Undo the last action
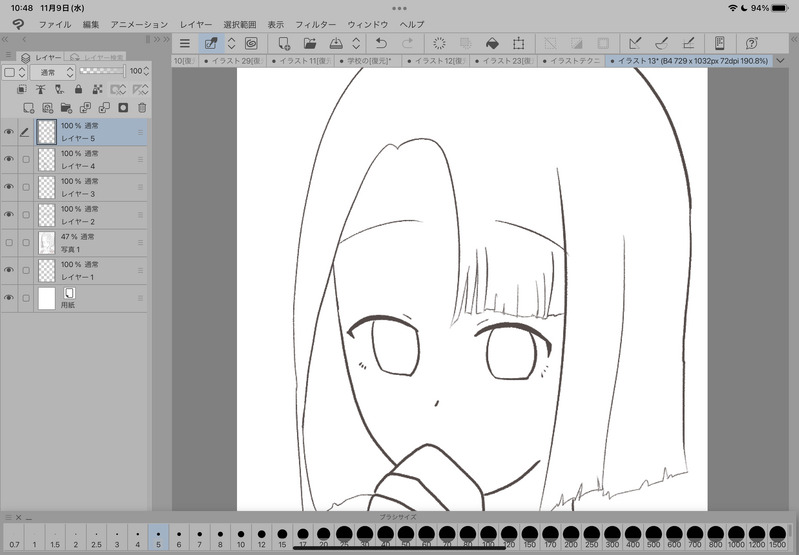The height and width of the screenshot is (555, 799). 381,43
